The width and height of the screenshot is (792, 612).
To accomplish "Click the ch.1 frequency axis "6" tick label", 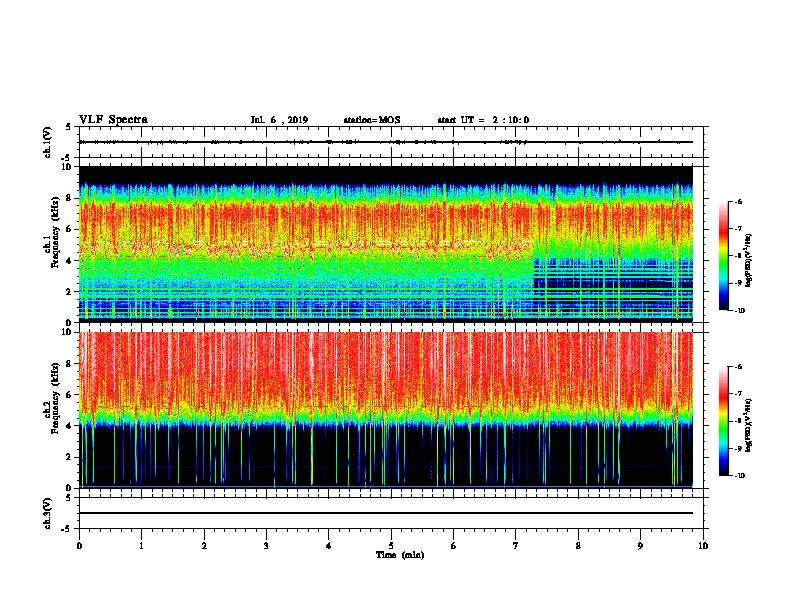I will [69, 229].
